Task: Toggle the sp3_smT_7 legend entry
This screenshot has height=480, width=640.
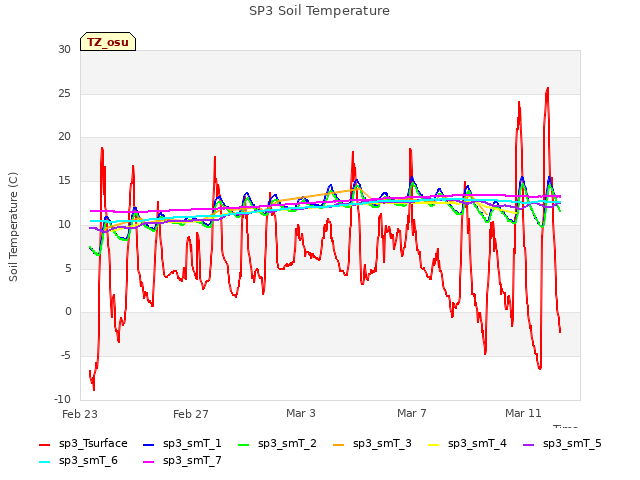Action: point(182,461)
